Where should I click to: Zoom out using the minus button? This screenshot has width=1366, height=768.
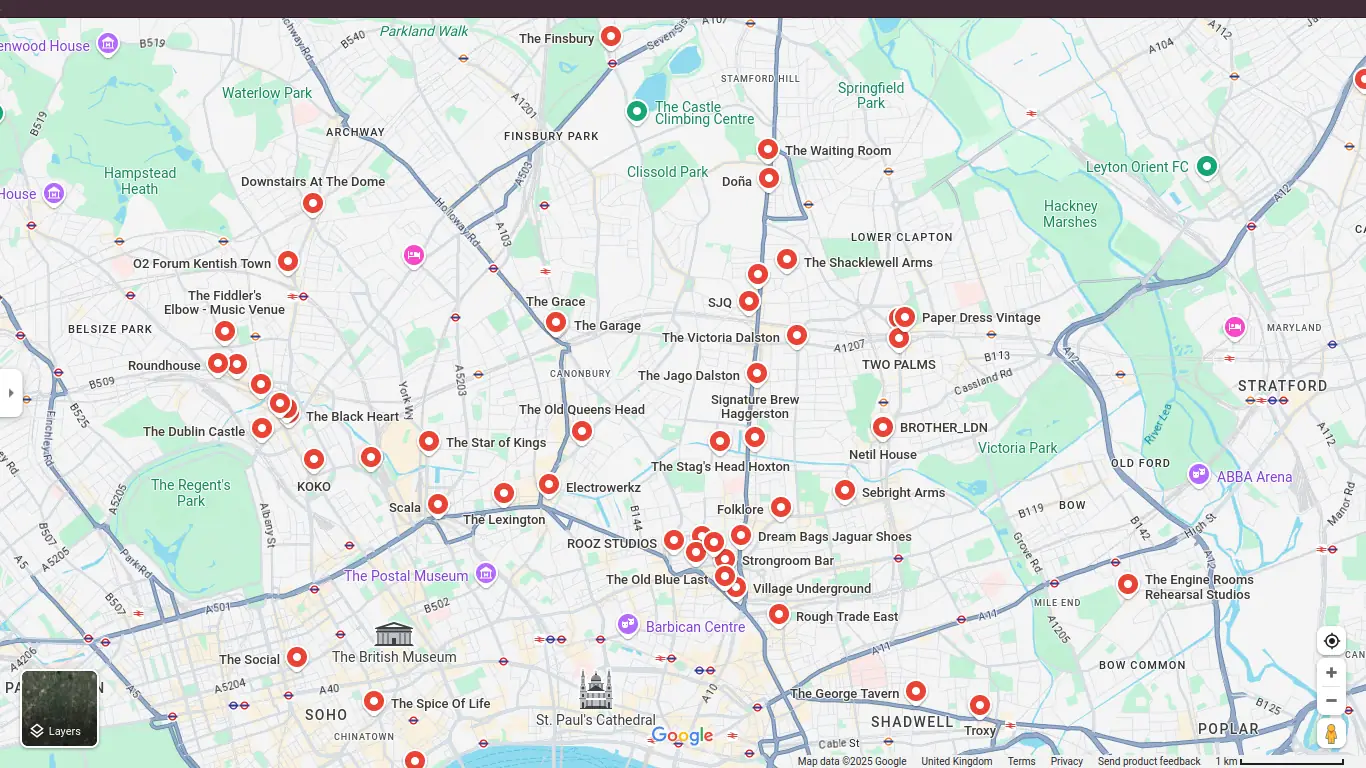point(1331,700)
